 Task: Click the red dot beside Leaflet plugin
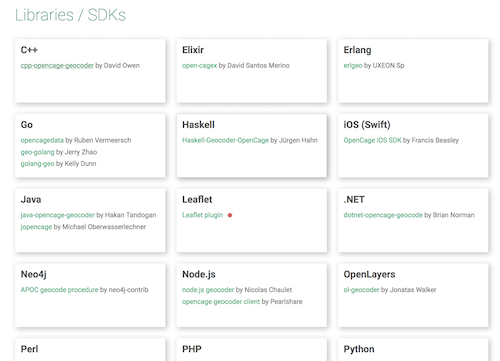230,215
